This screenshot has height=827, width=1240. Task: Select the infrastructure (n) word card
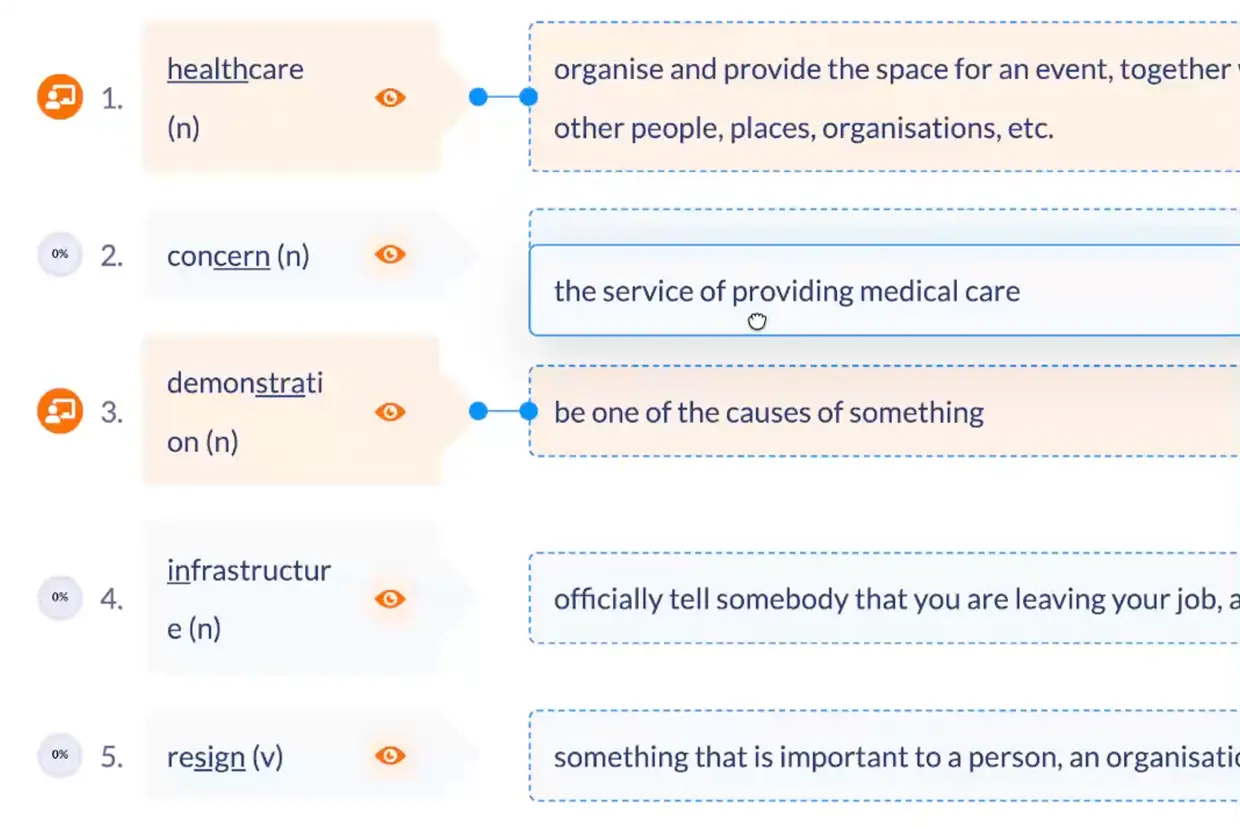(292, 598)
